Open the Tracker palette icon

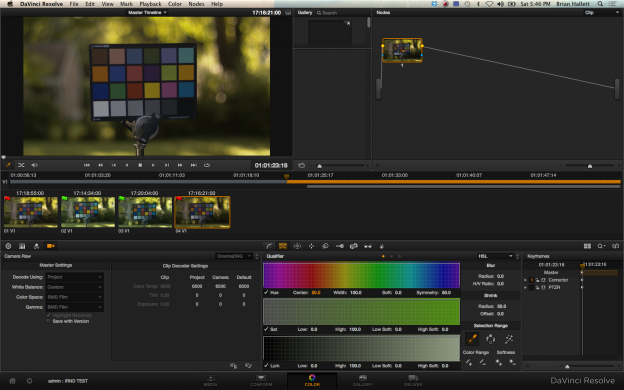coord(311,246)
